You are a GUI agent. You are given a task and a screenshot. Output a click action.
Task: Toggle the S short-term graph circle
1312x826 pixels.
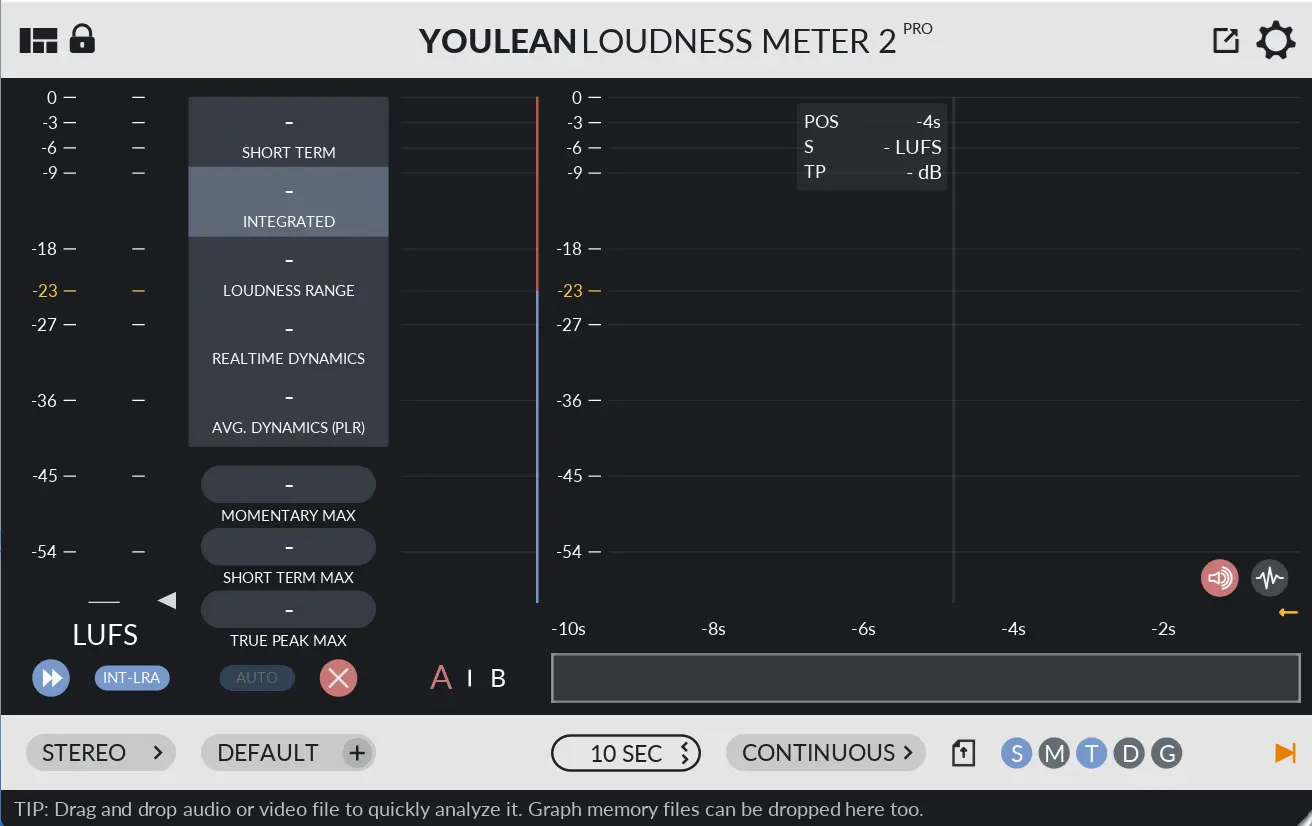pyautogui.click(x=1016, y=753)
